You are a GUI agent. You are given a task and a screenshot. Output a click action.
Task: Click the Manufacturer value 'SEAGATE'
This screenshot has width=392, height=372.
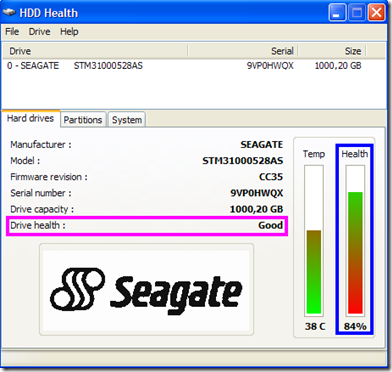(262, 145)
